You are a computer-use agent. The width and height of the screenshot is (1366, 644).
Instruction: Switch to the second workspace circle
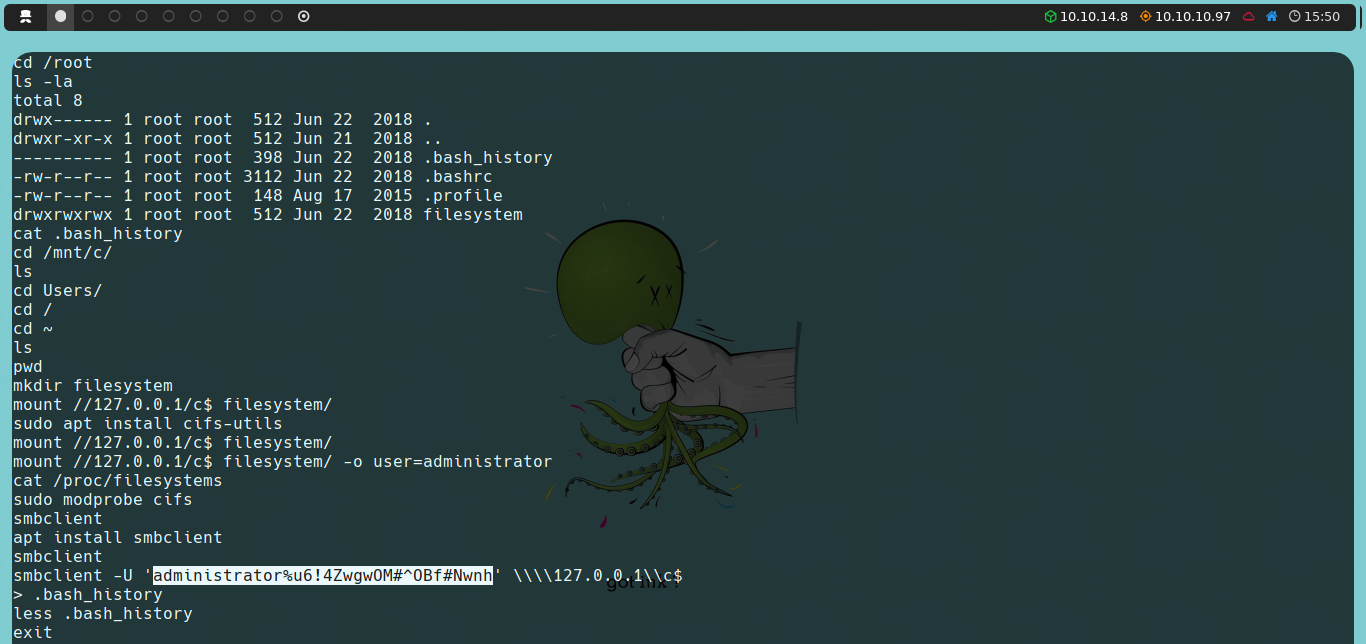(x=88, y=16)
